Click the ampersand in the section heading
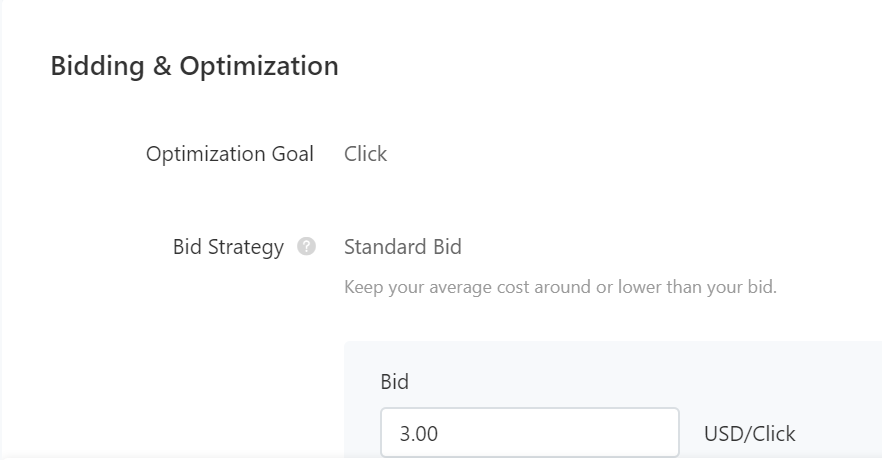This screenshot has height=460, width=882. tap(162, 66)
